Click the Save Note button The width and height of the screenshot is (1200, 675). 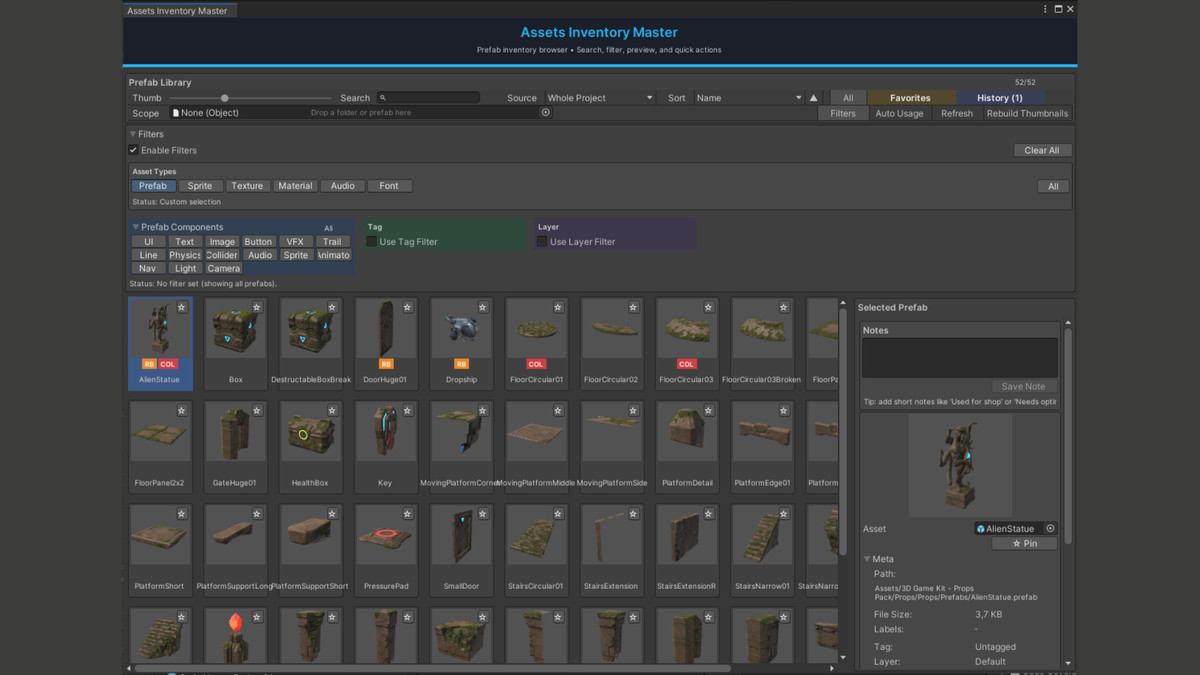pos(1023,386)
